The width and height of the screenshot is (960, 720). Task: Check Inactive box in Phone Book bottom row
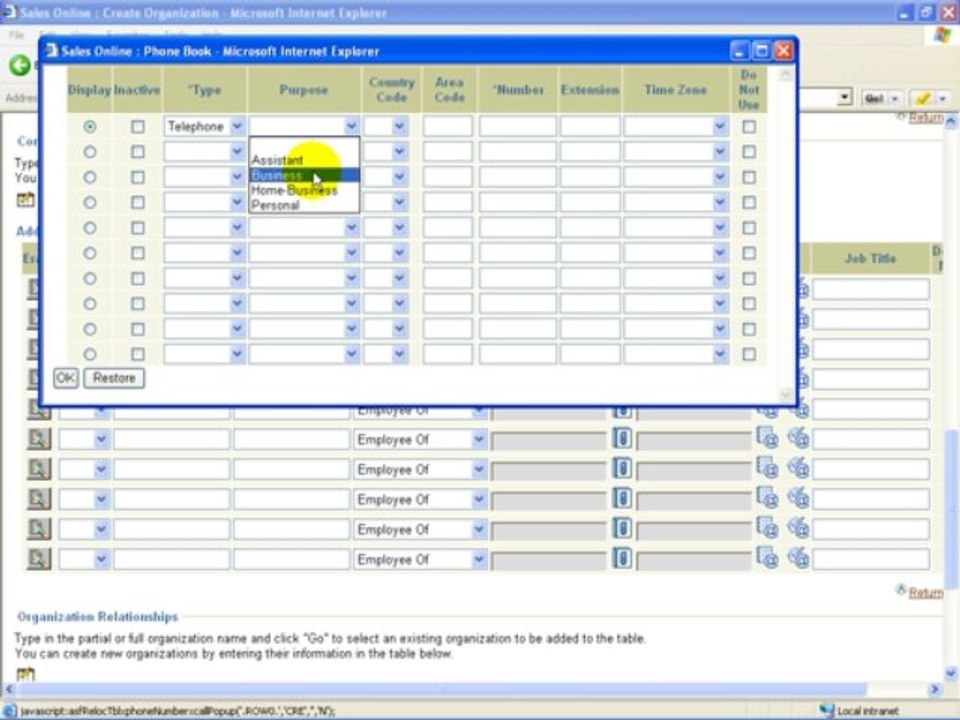click(138, 354)
